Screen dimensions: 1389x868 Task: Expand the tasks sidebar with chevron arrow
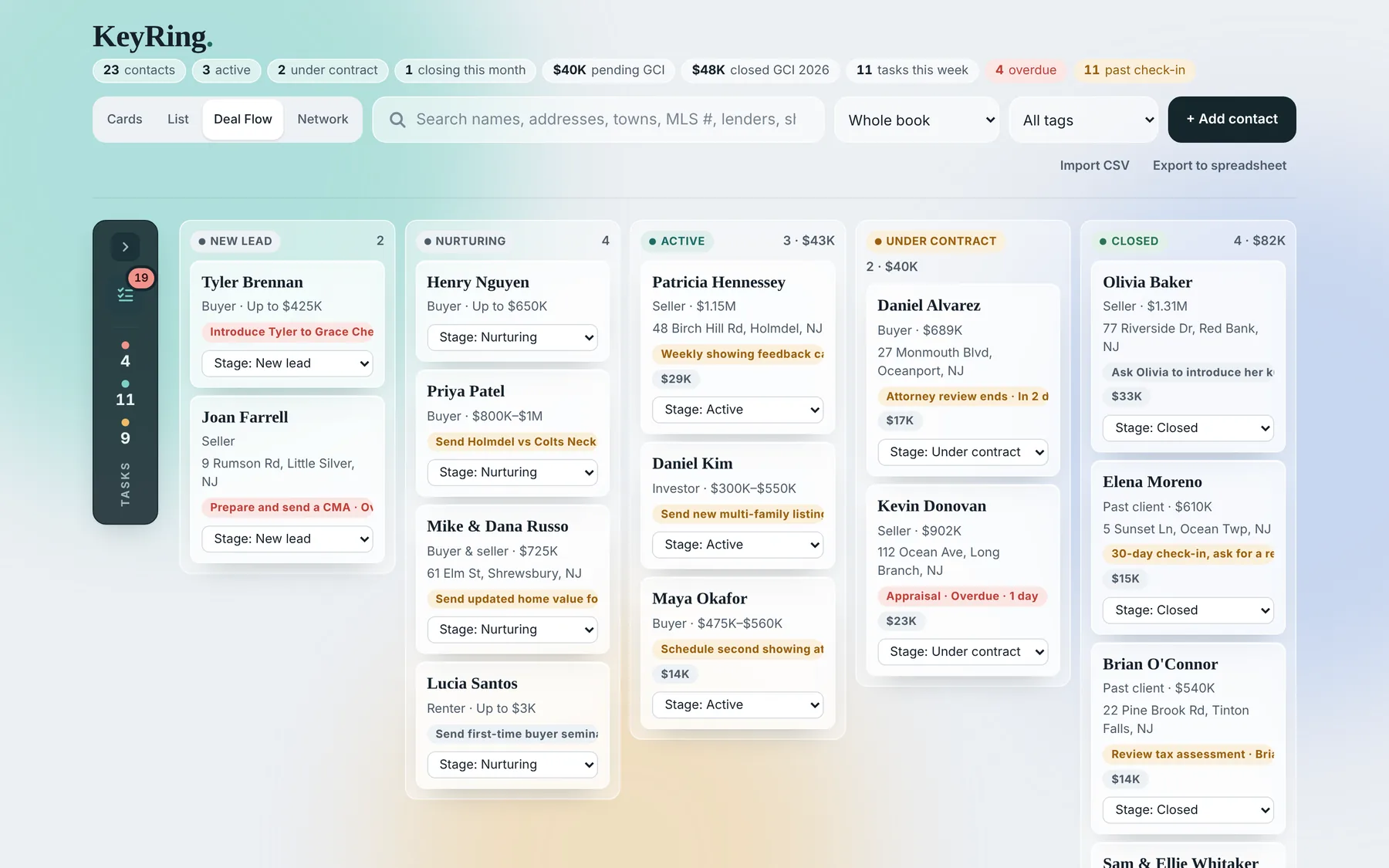(125, 247)
